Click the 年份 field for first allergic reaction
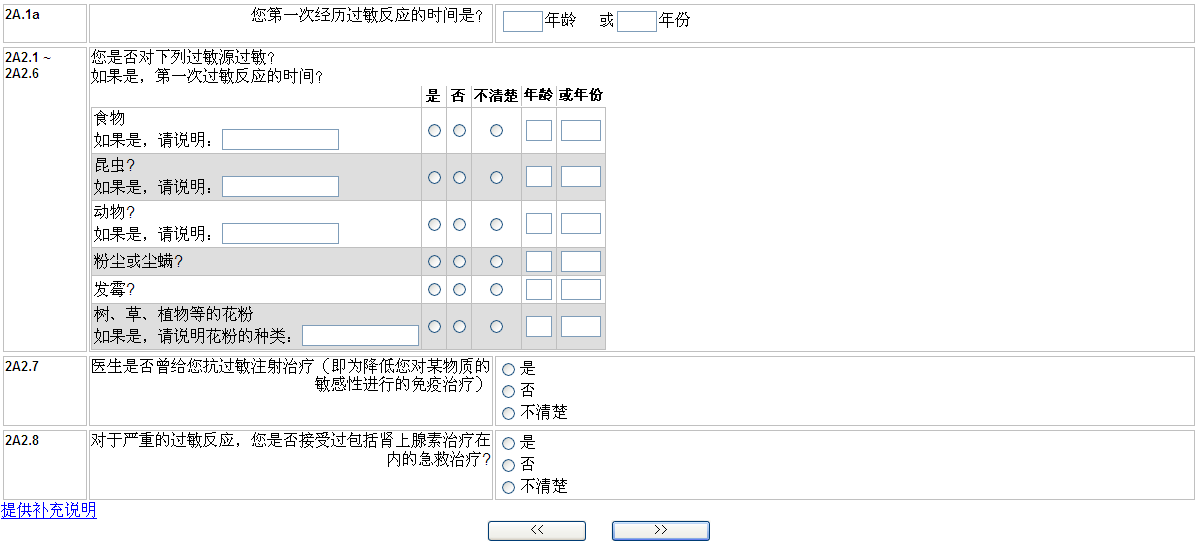The width and height of the screenshot is (1200, 547). 636,21
